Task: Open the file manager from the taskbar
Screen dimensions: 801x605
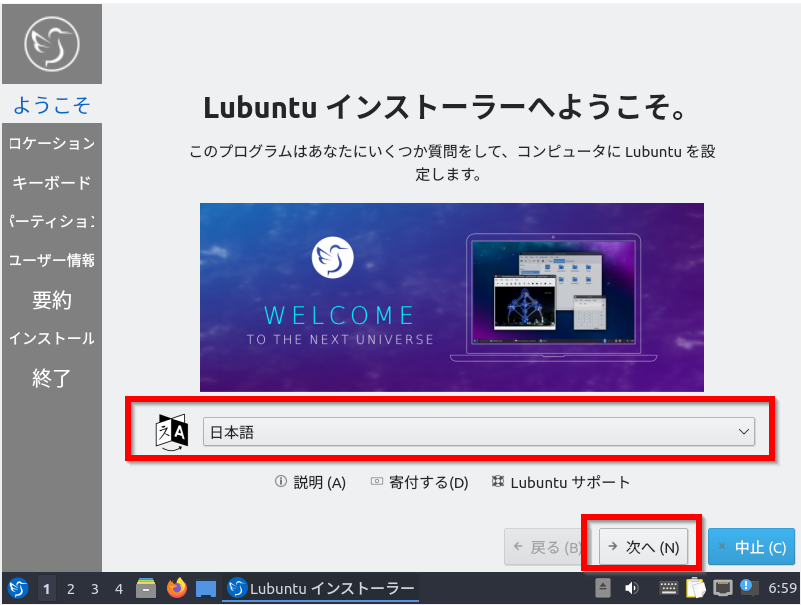Action: click(146, 588)
